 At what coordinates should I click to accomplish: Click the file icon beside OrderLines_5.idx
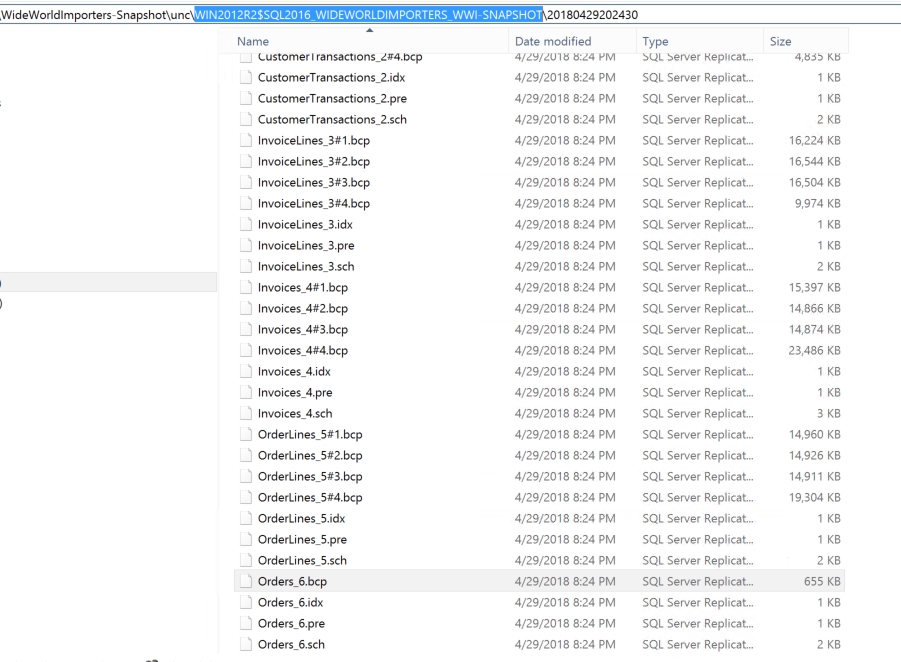click(246, 519)
